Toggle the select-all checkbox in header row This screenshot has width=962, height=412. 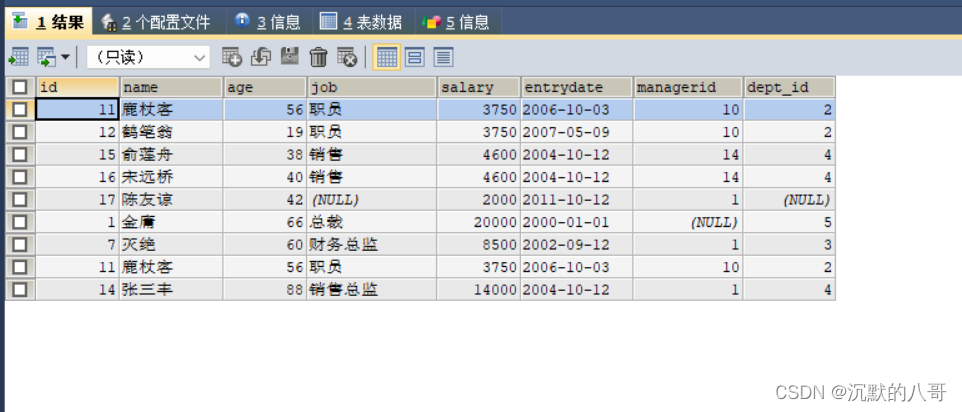click(x=20, y=87)
